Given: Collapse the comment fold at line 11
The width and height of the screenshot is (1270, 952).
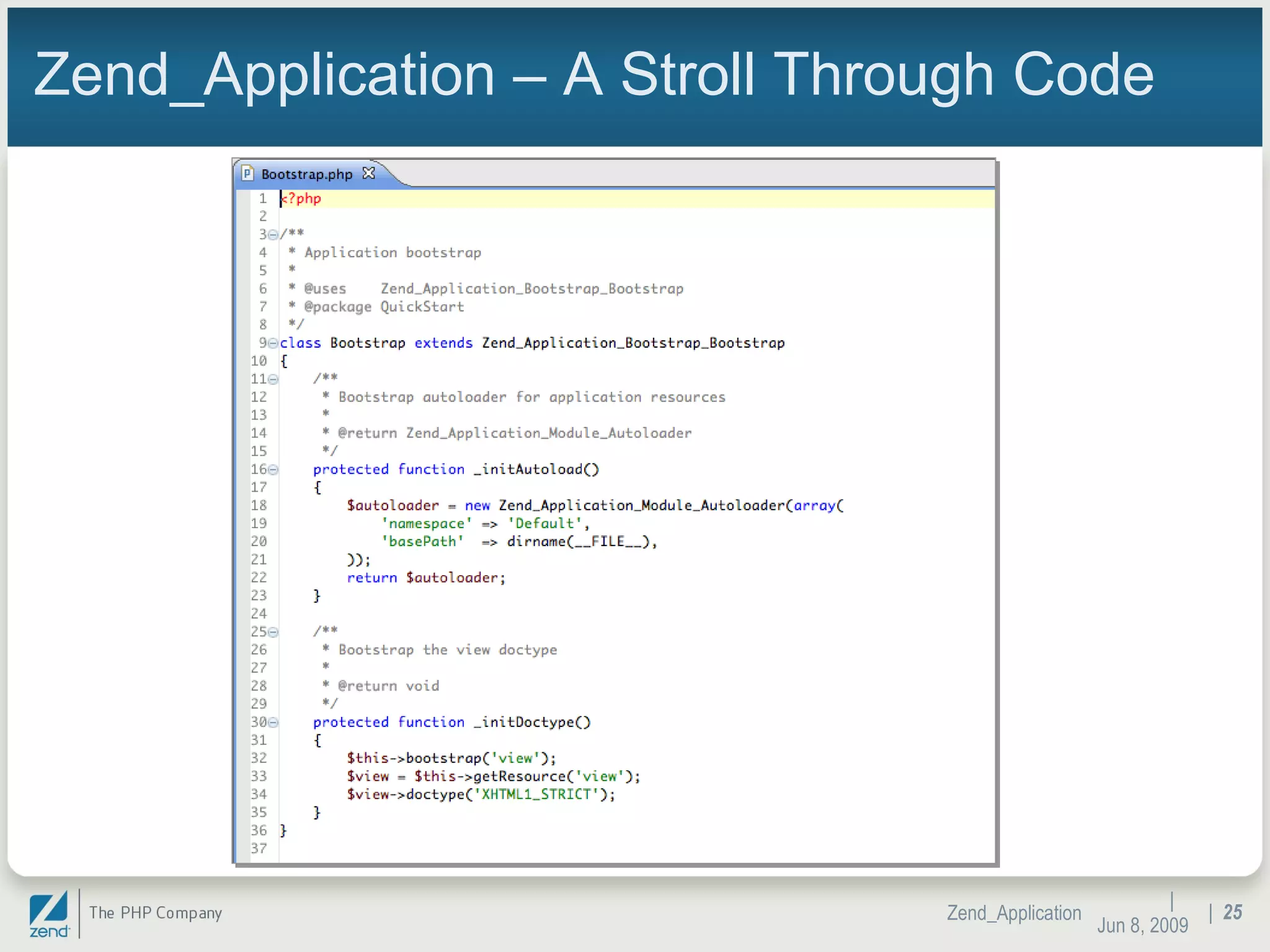Looking at the screenshot, I should (273, 379).
